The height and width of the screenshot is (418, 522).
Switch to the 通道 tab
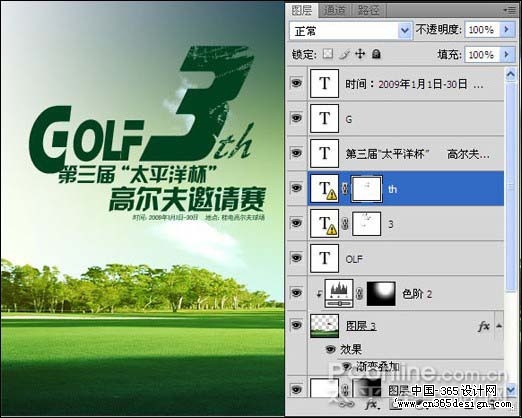pyautogui.click(x=334, y=10)
